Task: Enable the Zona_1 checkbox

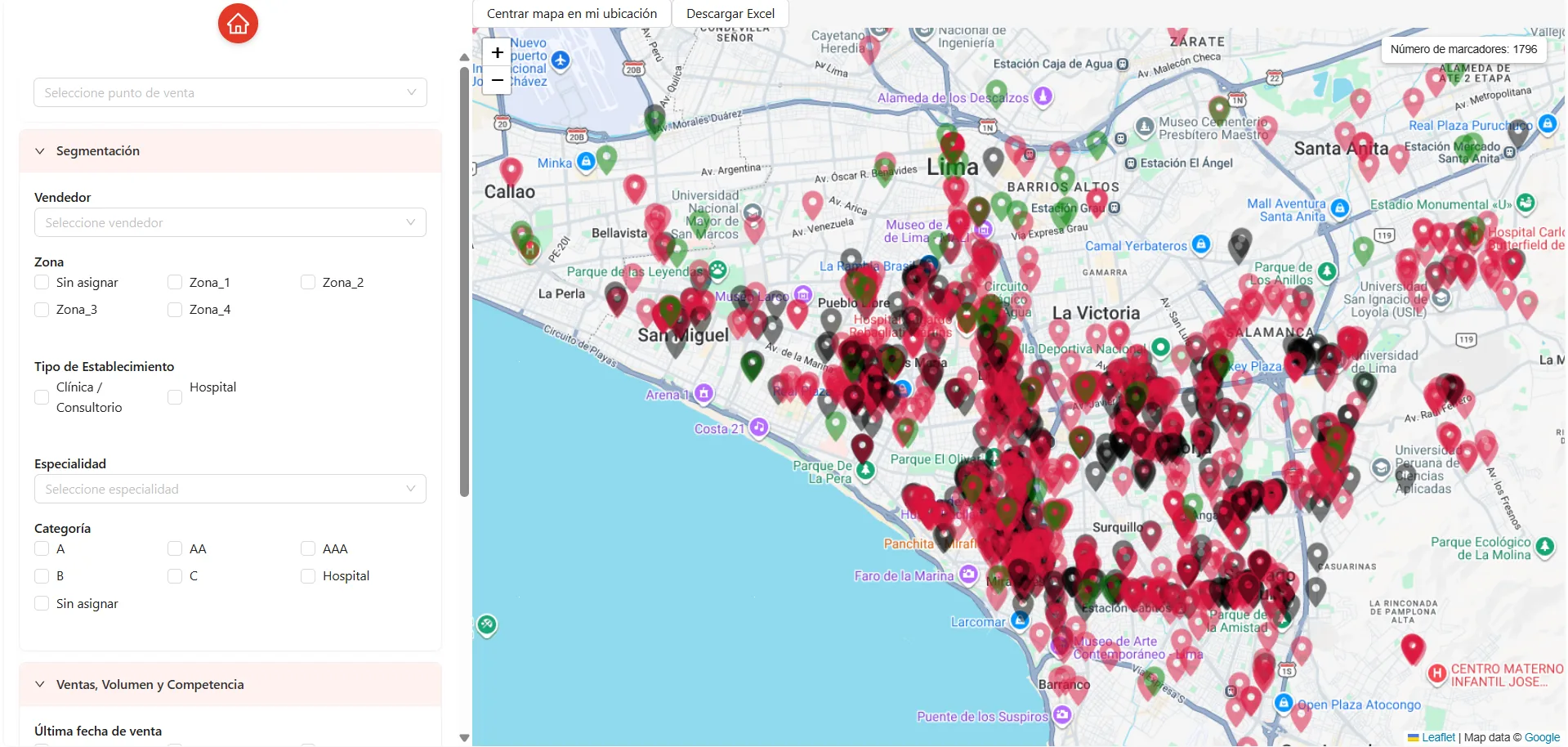Action: click(175, 282)
